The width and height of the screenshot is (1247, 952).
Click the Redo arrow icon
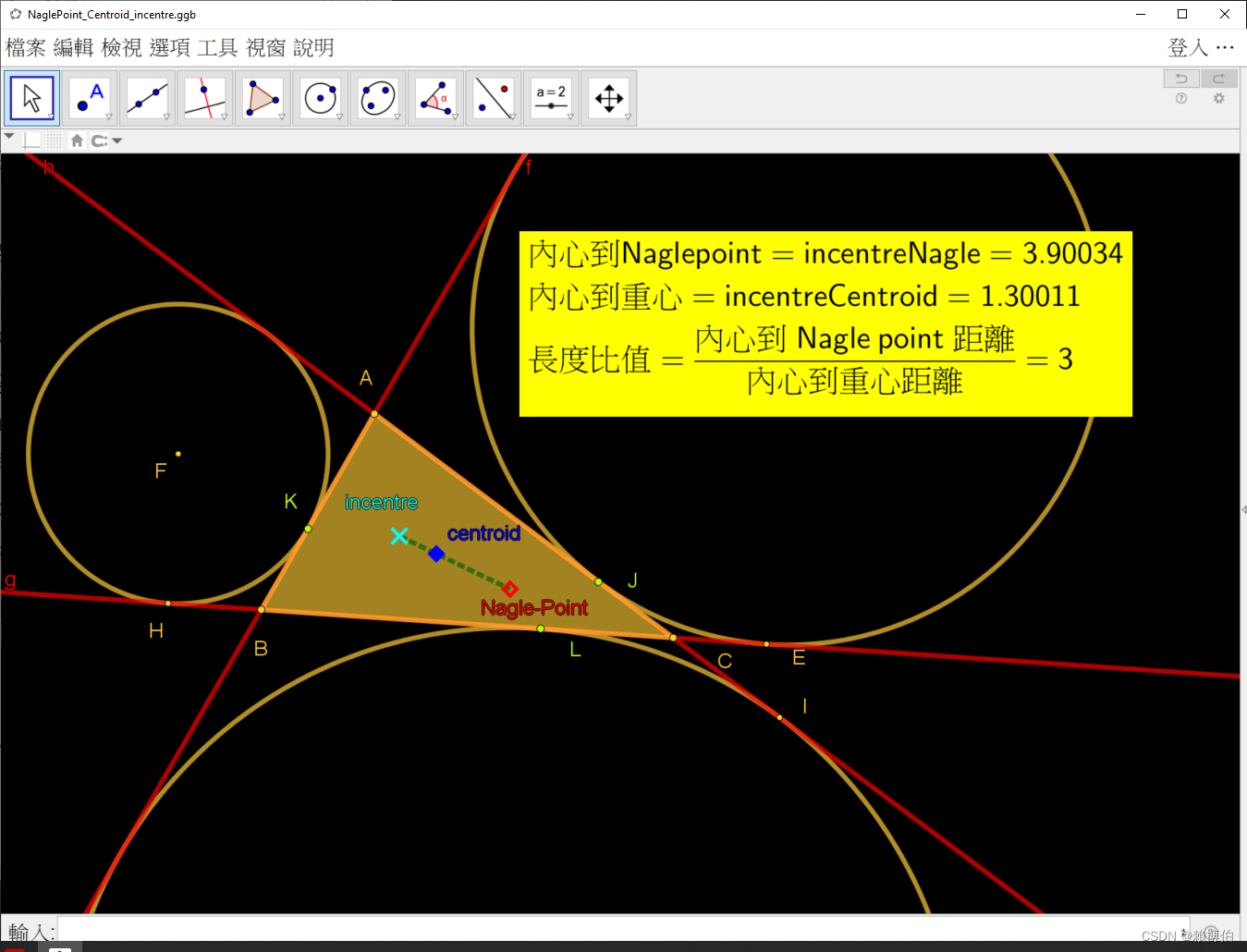(1219, 79)
